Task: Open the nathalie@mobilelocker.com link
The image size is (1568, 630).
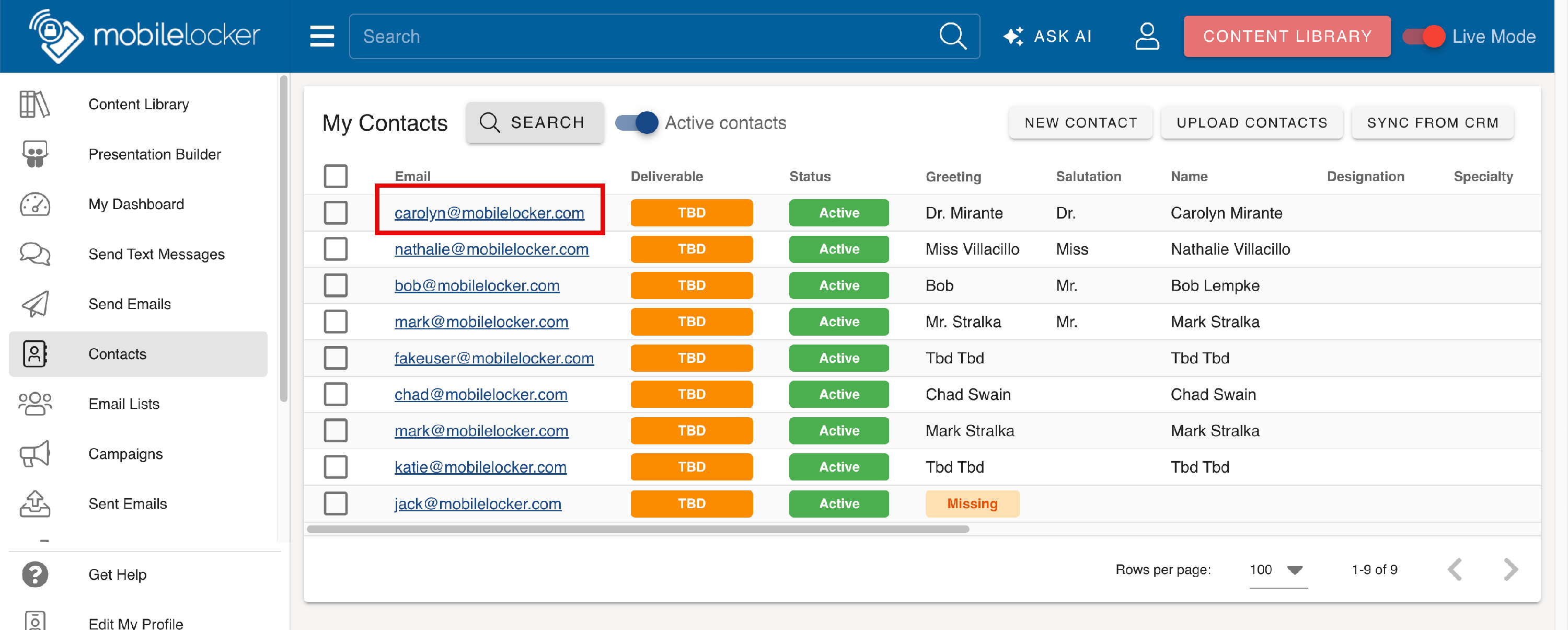Action: point(491,249)
